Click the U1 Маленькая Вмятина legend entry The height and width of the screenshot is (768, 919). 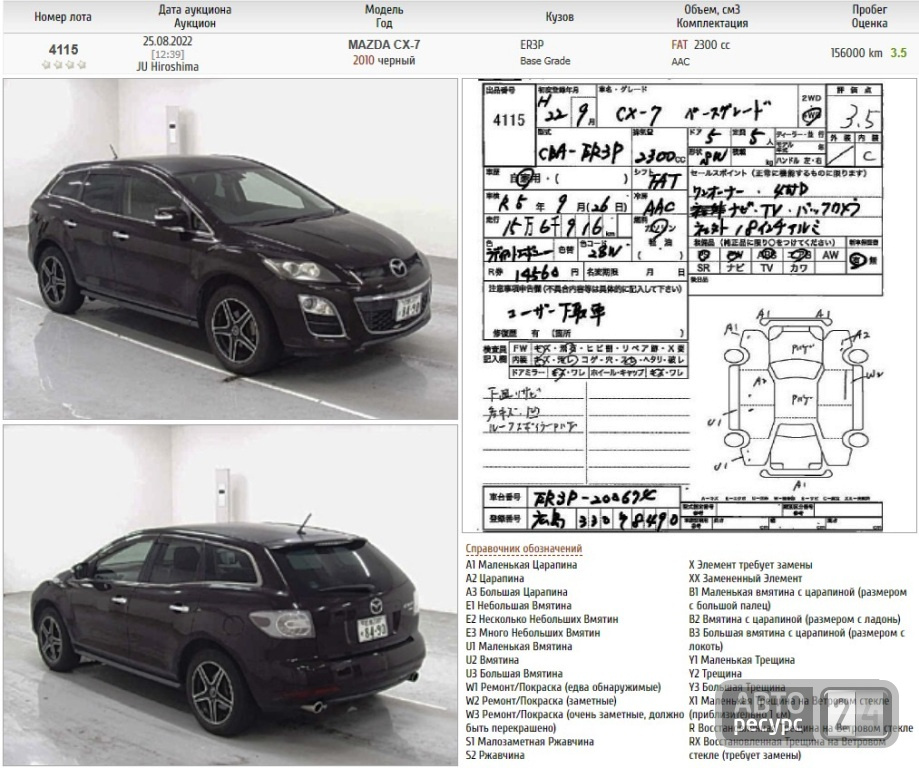(x=519, y=647)
